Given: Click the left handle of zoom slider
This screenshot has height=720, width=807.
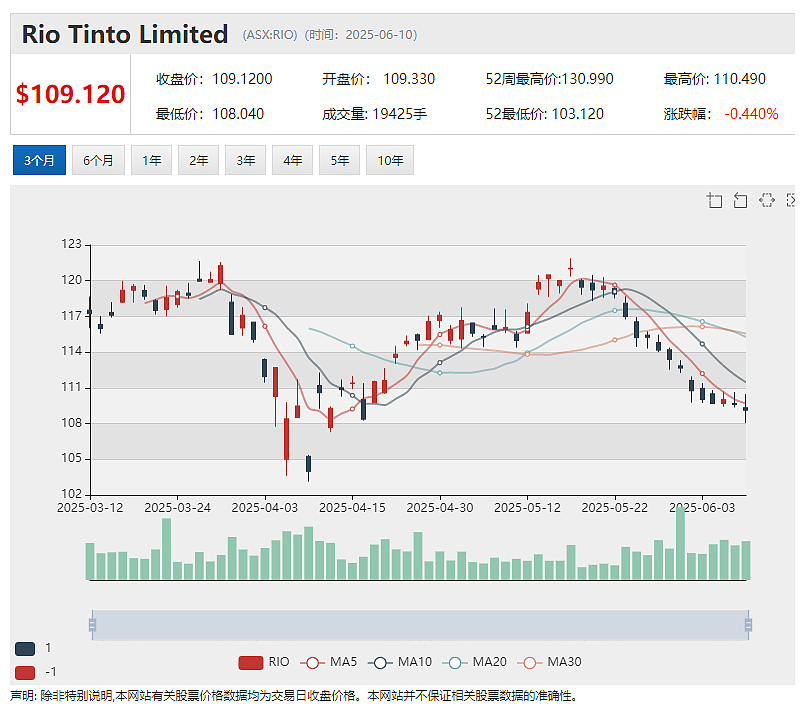Looking at the screenshot, I should click(x=92, y=625).
